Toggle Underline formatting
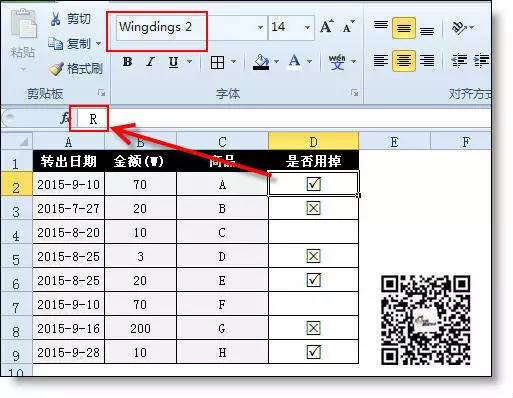This screenshot has width=513, height=398. [x=173, y=62]
